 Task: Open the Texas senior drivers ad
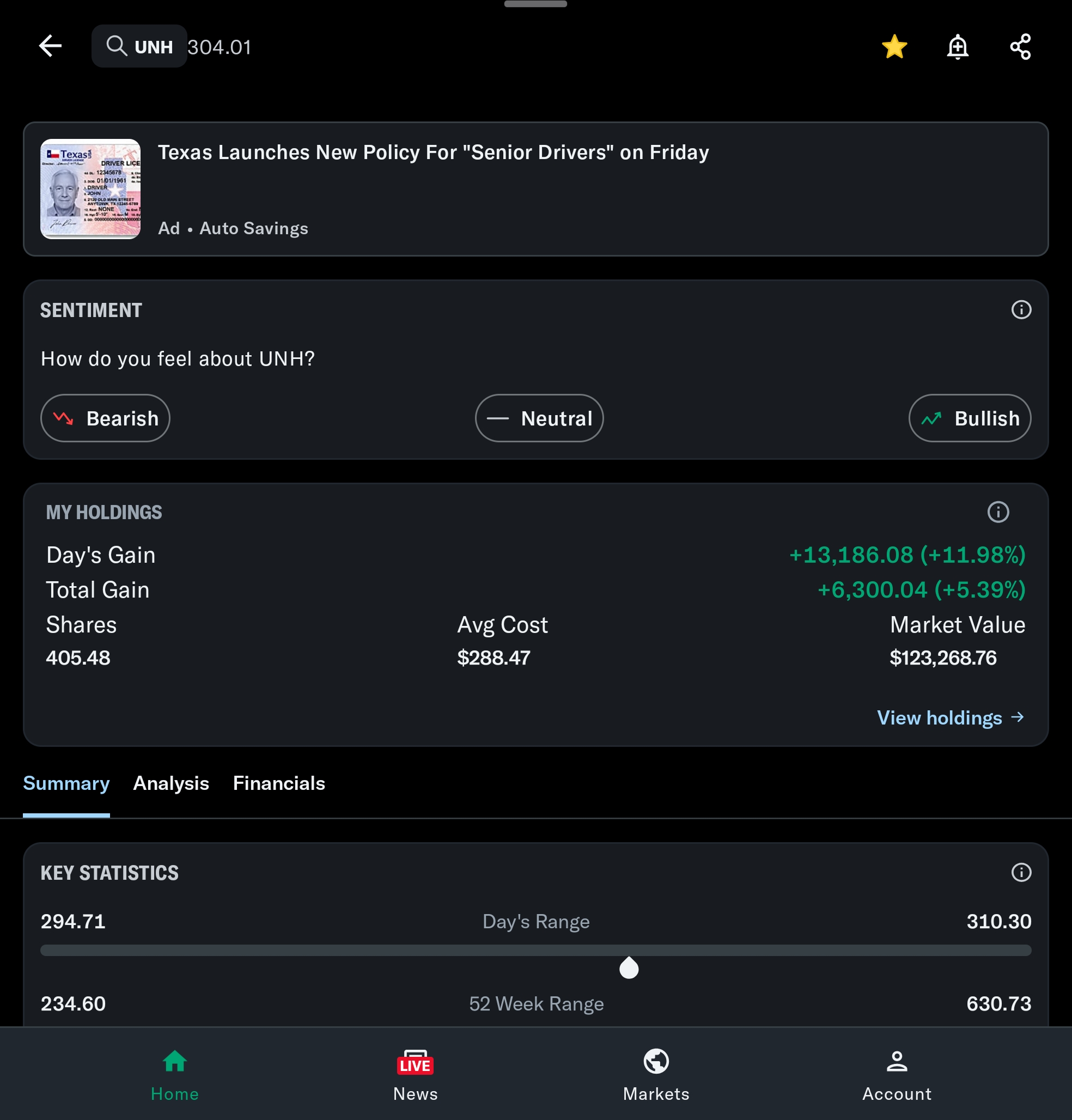(x=433, y=153)
